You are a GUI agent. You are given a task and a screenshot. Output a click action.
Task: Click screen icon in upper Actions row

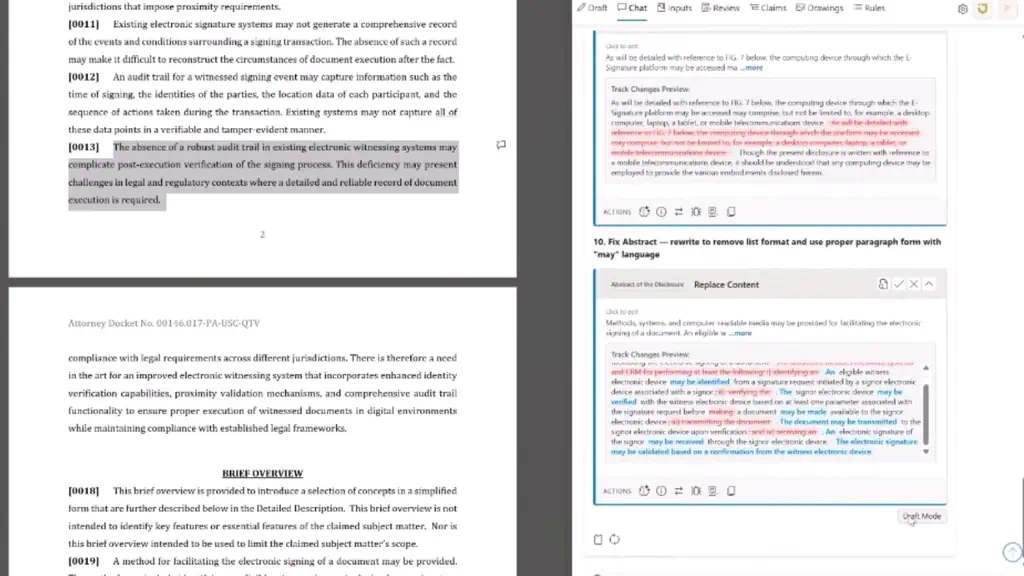(x=713, y=212)
